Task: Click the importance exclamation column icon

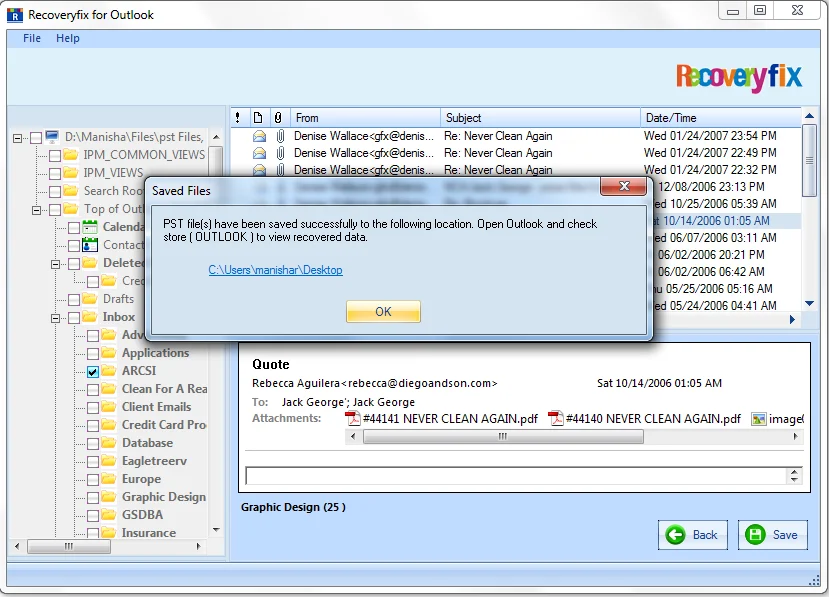Action: point(237,117)
